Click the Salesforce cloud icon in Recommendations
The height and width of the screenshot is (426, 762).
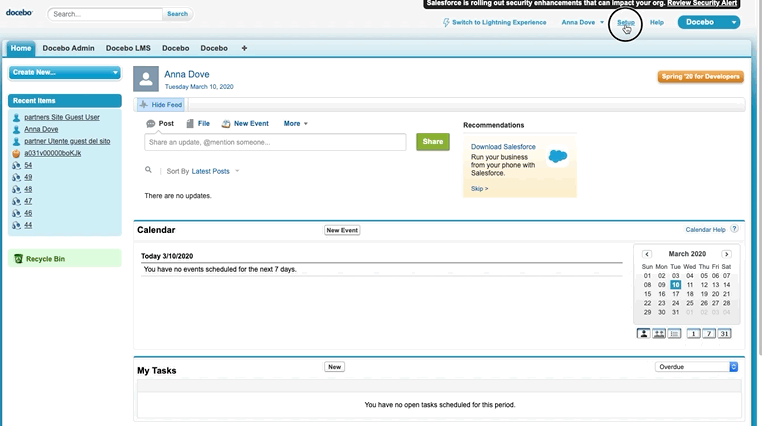tap(557, 156)
